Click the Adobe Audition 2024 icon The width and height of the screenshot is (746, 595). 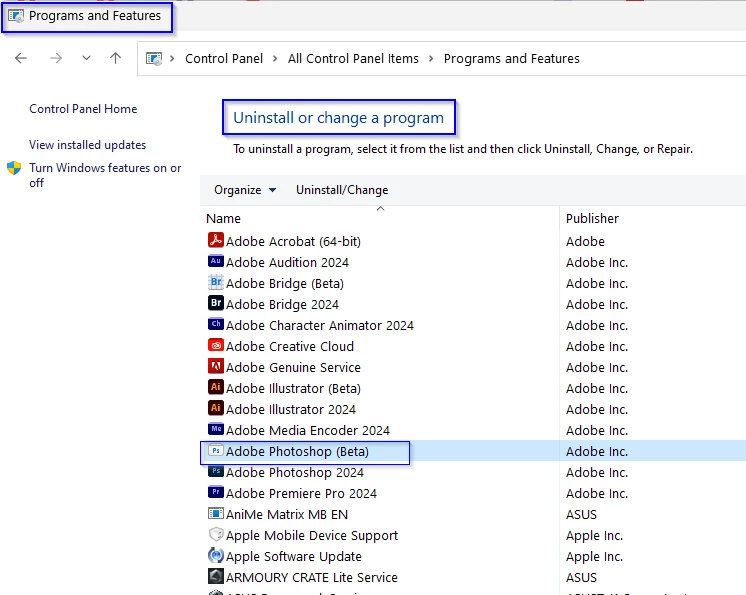(x=216, y=261)
